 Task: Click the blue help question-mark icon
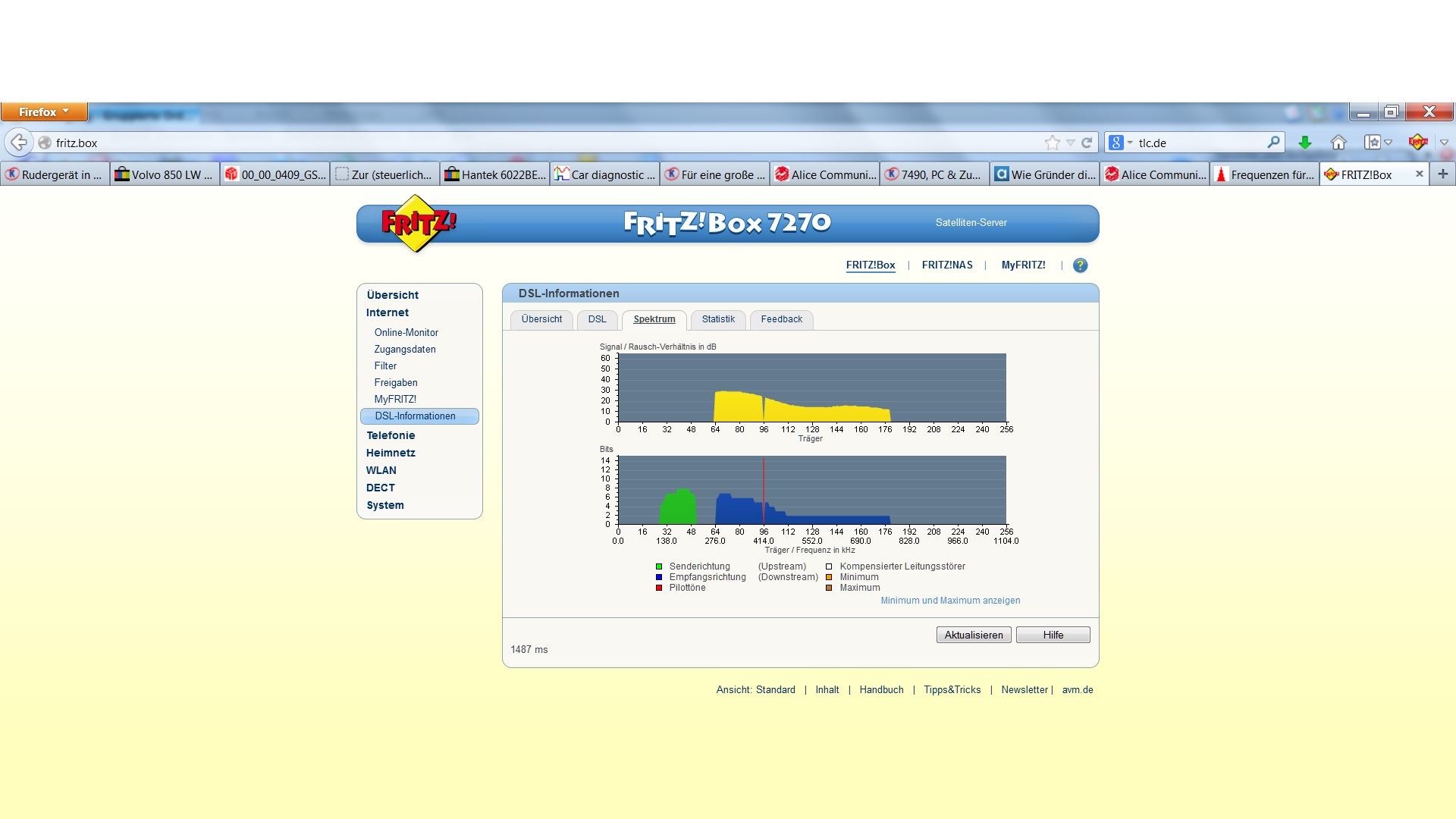(1080, 265)
